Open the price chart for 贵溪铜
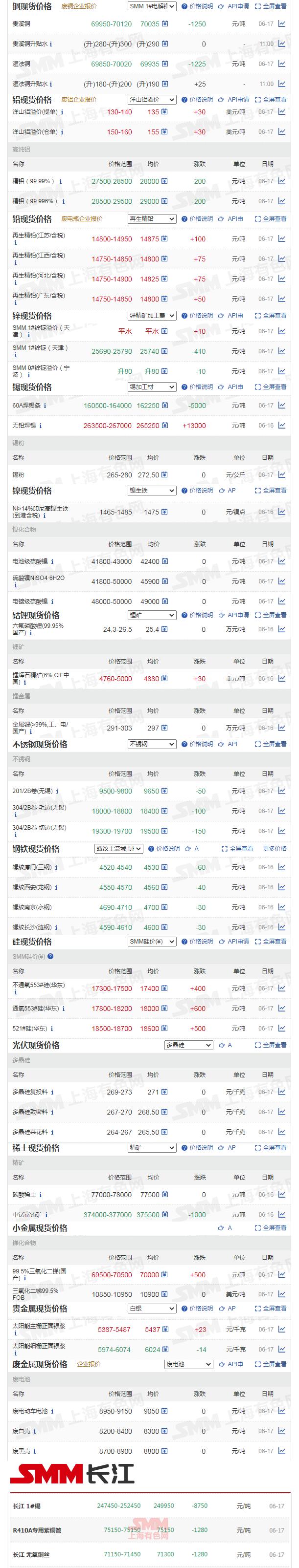 (281, 24)
